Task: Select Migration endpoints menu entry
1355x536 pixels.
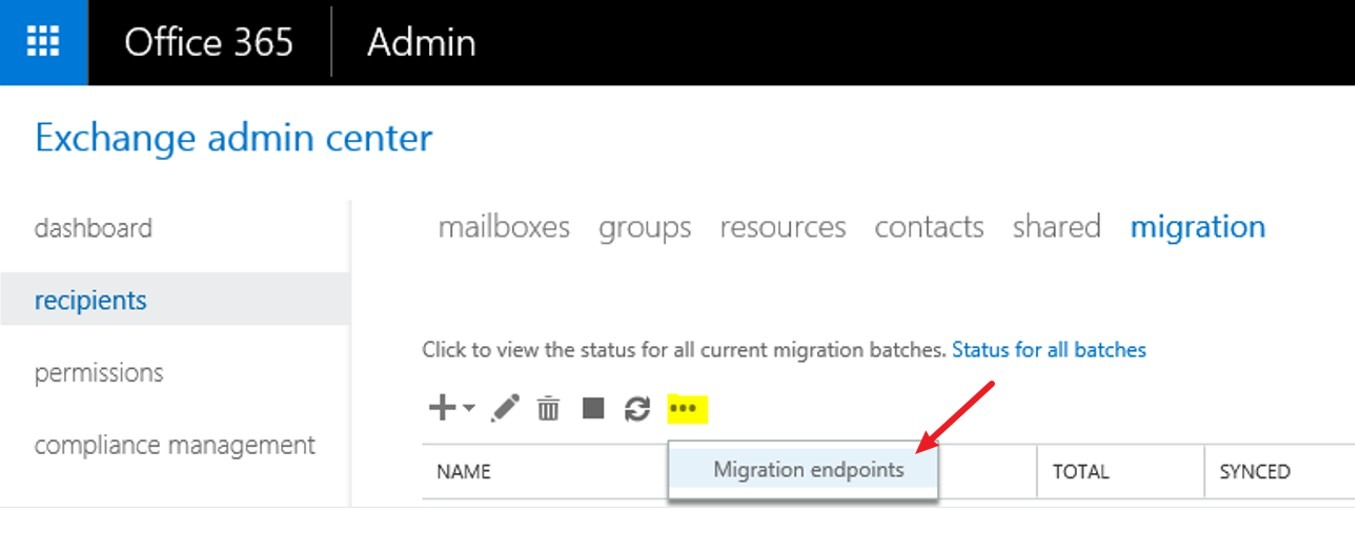Action: 803,470
